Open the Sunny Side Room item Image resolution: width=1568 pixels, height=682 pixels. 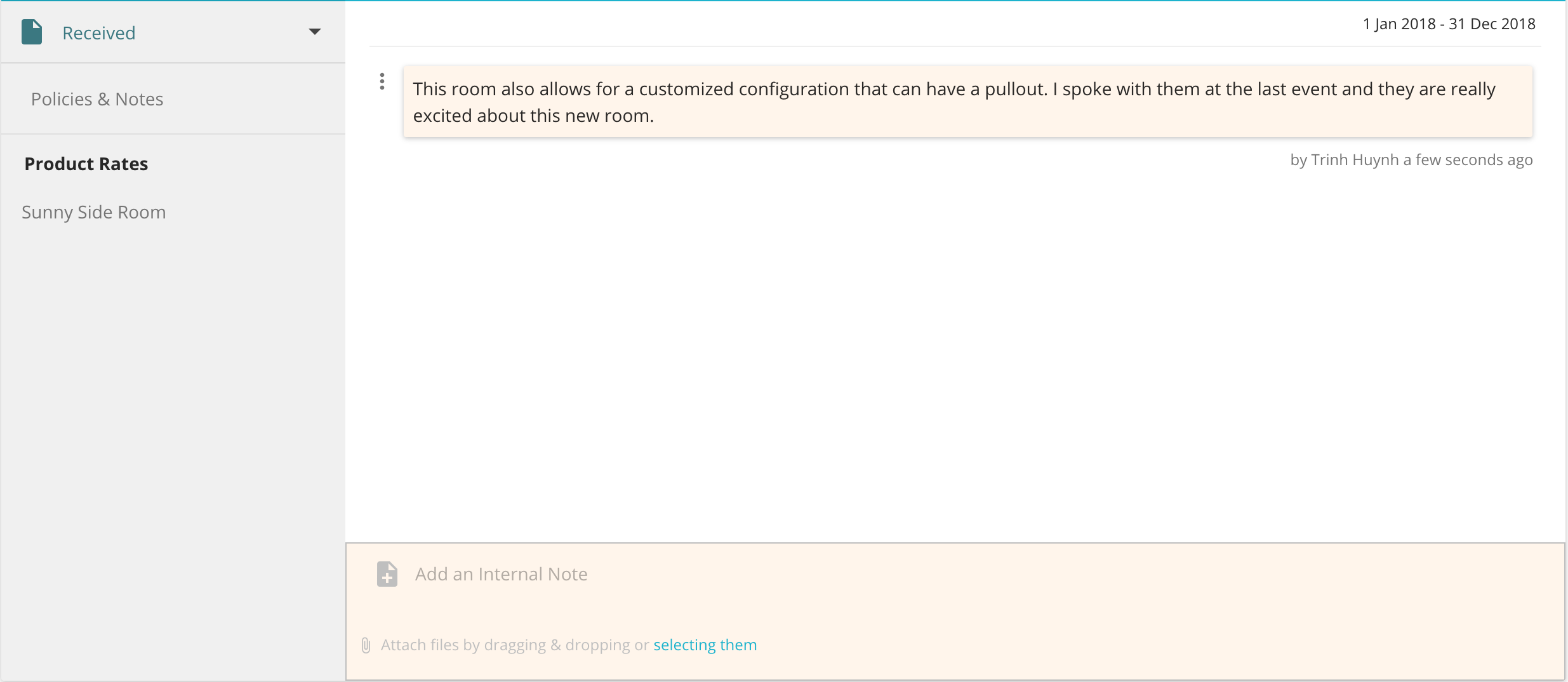pyautogui.click(x=94, y=212)
